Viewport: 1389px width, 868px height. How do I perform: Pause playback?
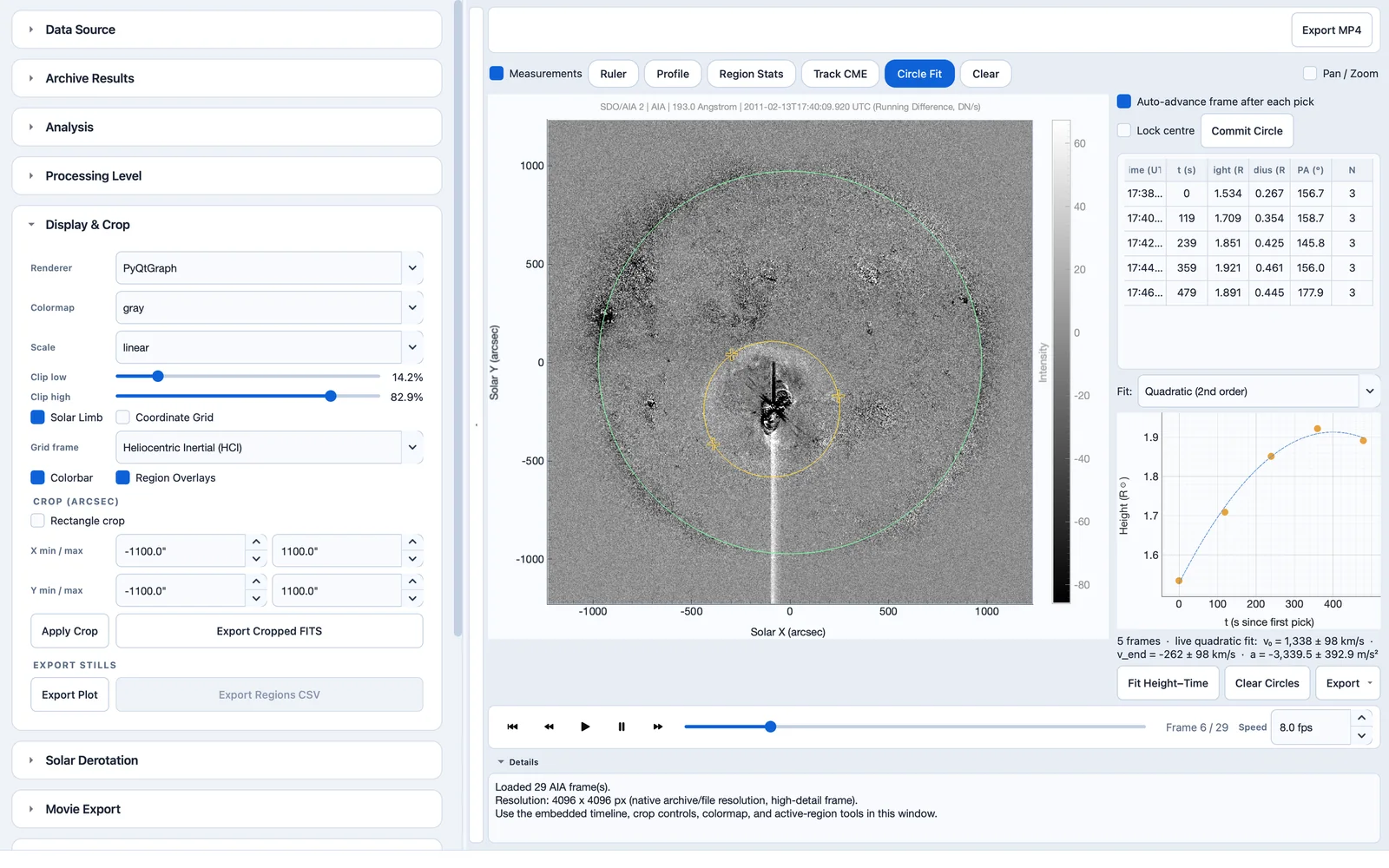(x=622, y=727)
